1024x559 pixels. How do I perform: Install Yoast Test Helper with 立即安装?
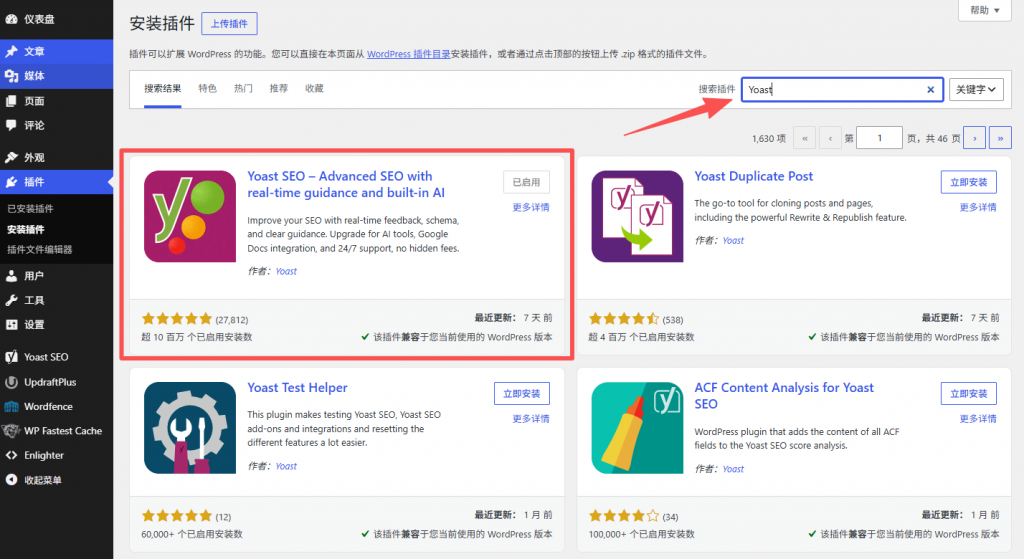522,394
